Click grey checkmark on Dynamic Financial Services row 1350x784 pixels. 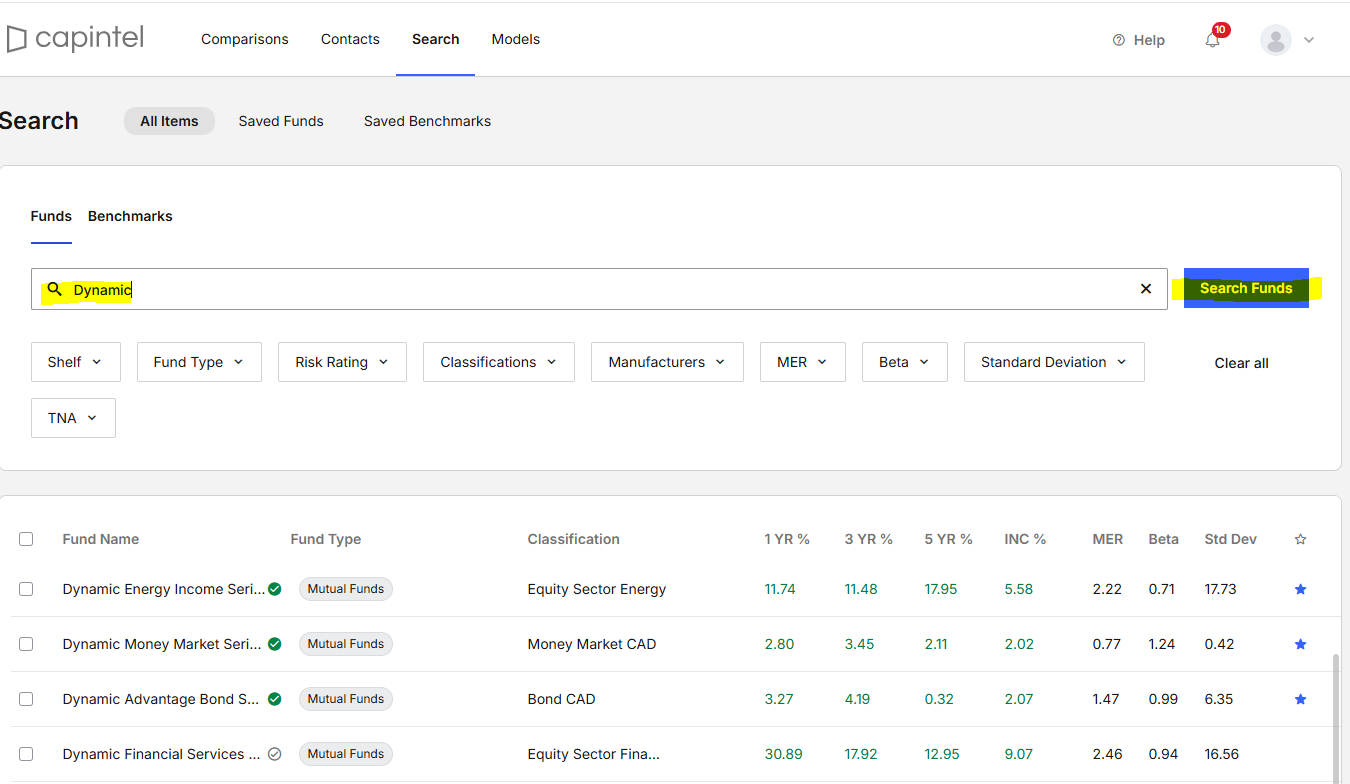coord(275,754)
